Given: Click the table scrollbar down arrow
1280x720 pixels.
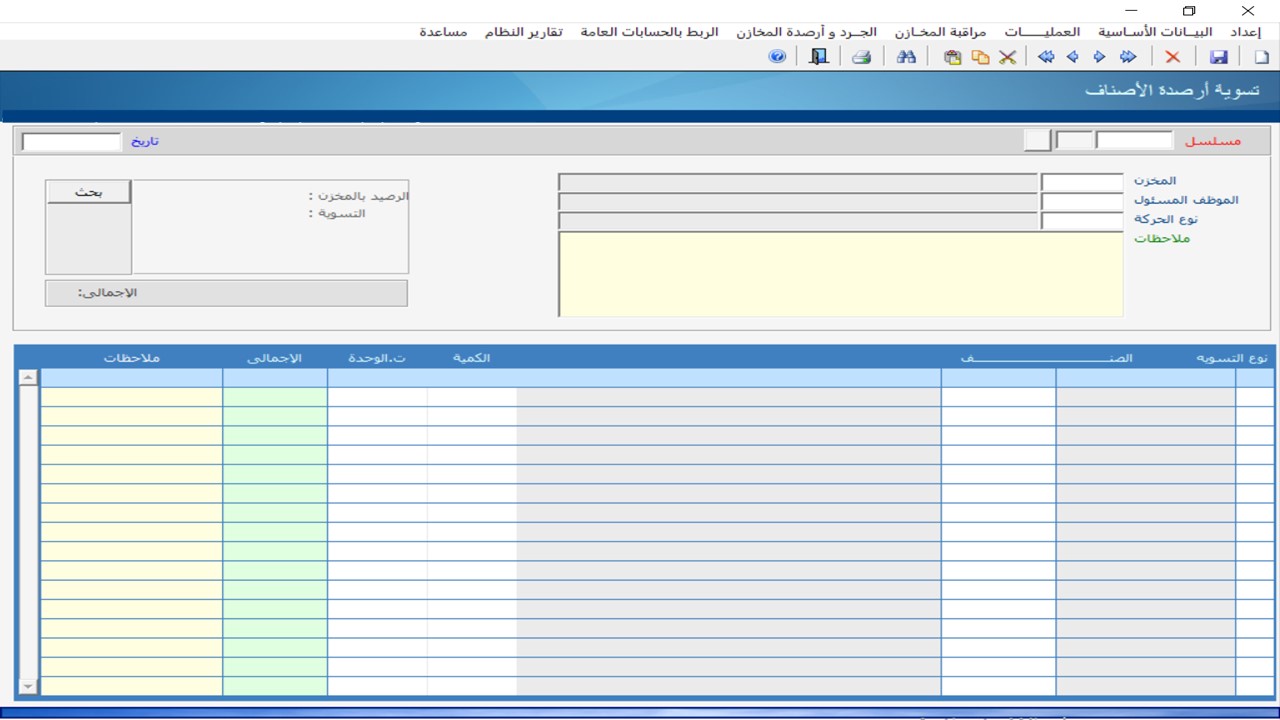Looking at the screenshot, I should coord(28,686).
